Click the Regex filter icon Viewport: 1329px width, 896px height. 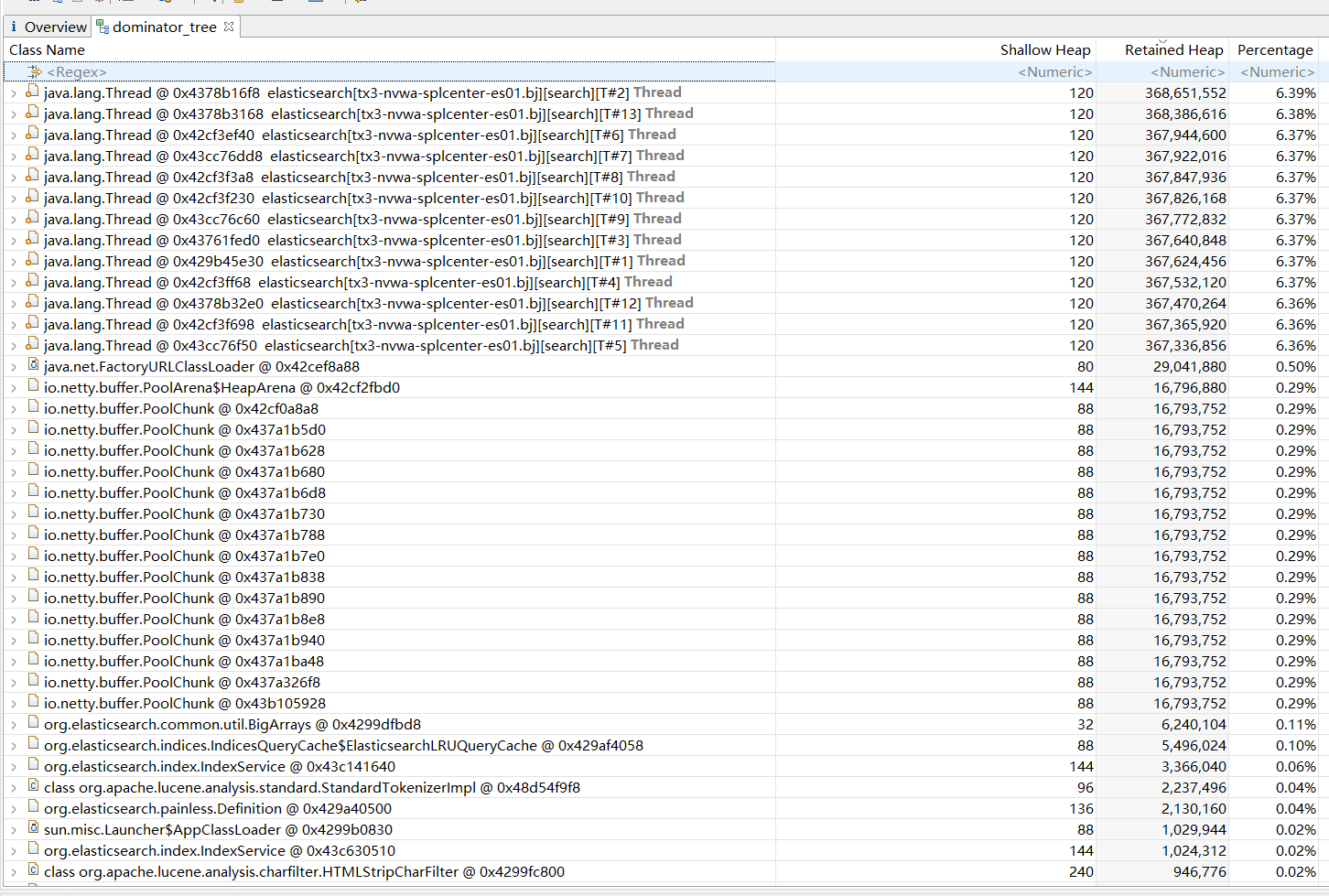[x=35, y=71]
